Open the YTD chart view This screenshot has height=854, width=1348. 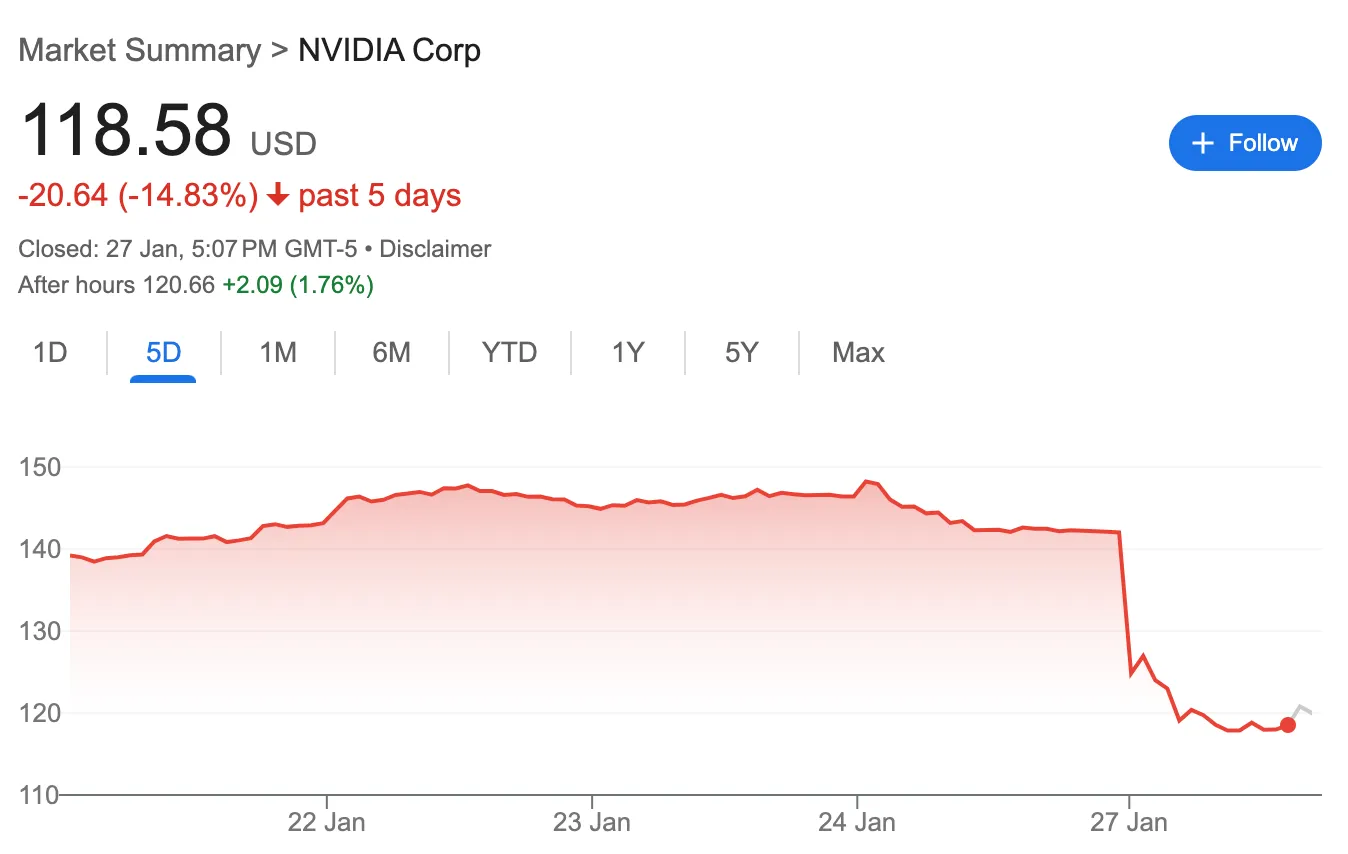510,352
